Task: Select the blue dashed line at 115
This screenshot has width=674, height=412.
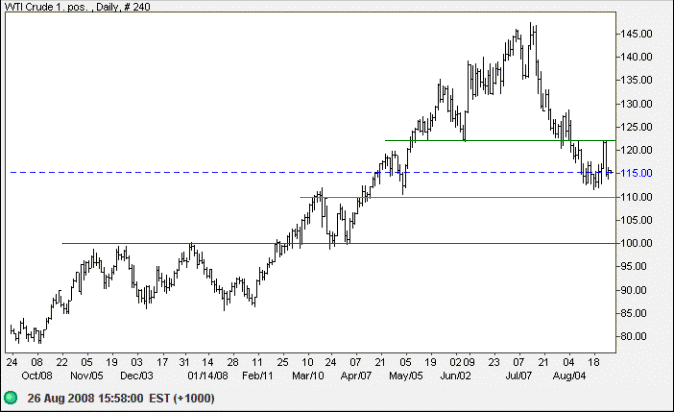Action: tap(313, 172)
